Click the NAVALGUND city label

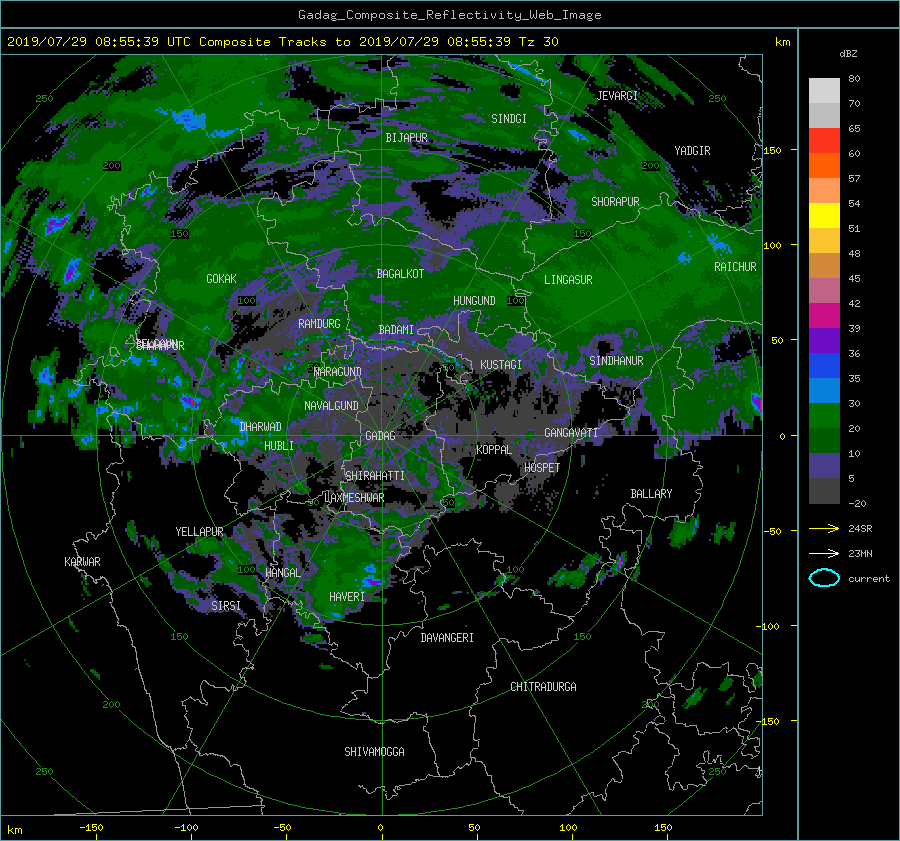point(331,406)
